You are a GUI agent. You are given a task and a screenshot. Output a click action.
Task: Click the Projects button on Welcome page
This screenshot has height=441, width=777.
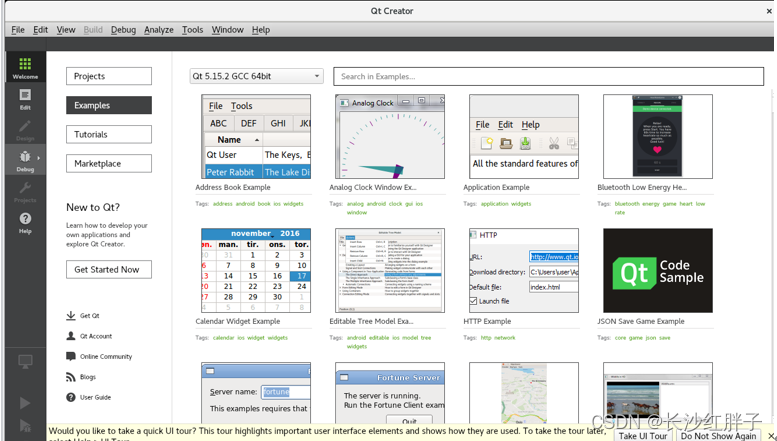tap(109, 76)
